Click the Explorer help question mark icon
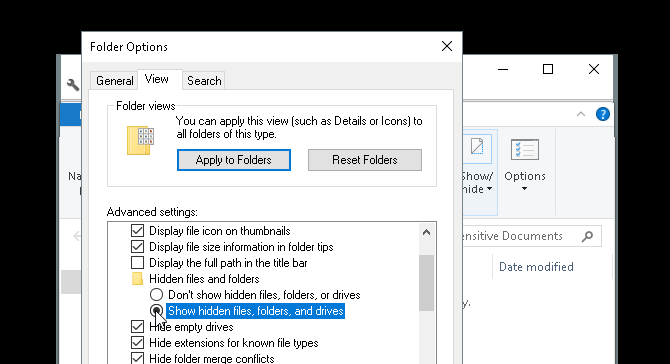This screenshot has width=670, height=364. pos(602,114)
